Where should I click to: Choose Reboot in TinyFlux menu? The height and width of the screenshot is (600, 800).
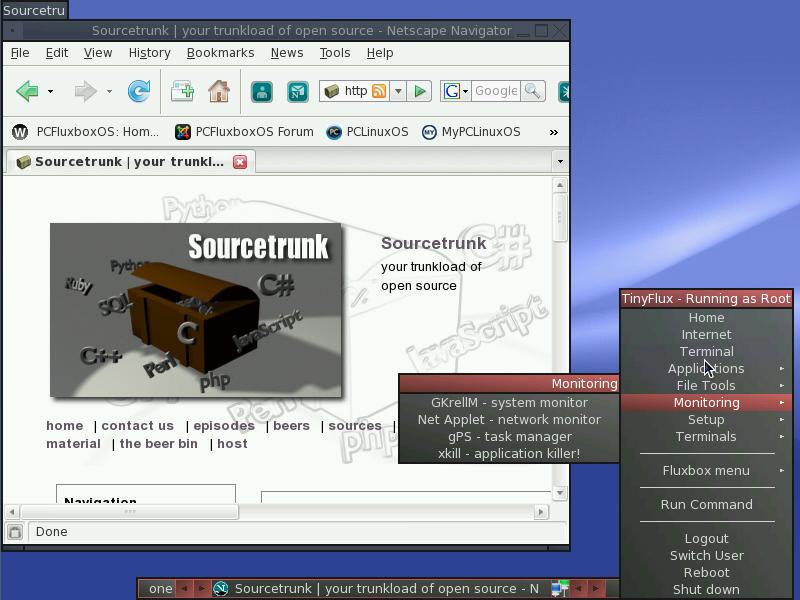click(707, 573)
